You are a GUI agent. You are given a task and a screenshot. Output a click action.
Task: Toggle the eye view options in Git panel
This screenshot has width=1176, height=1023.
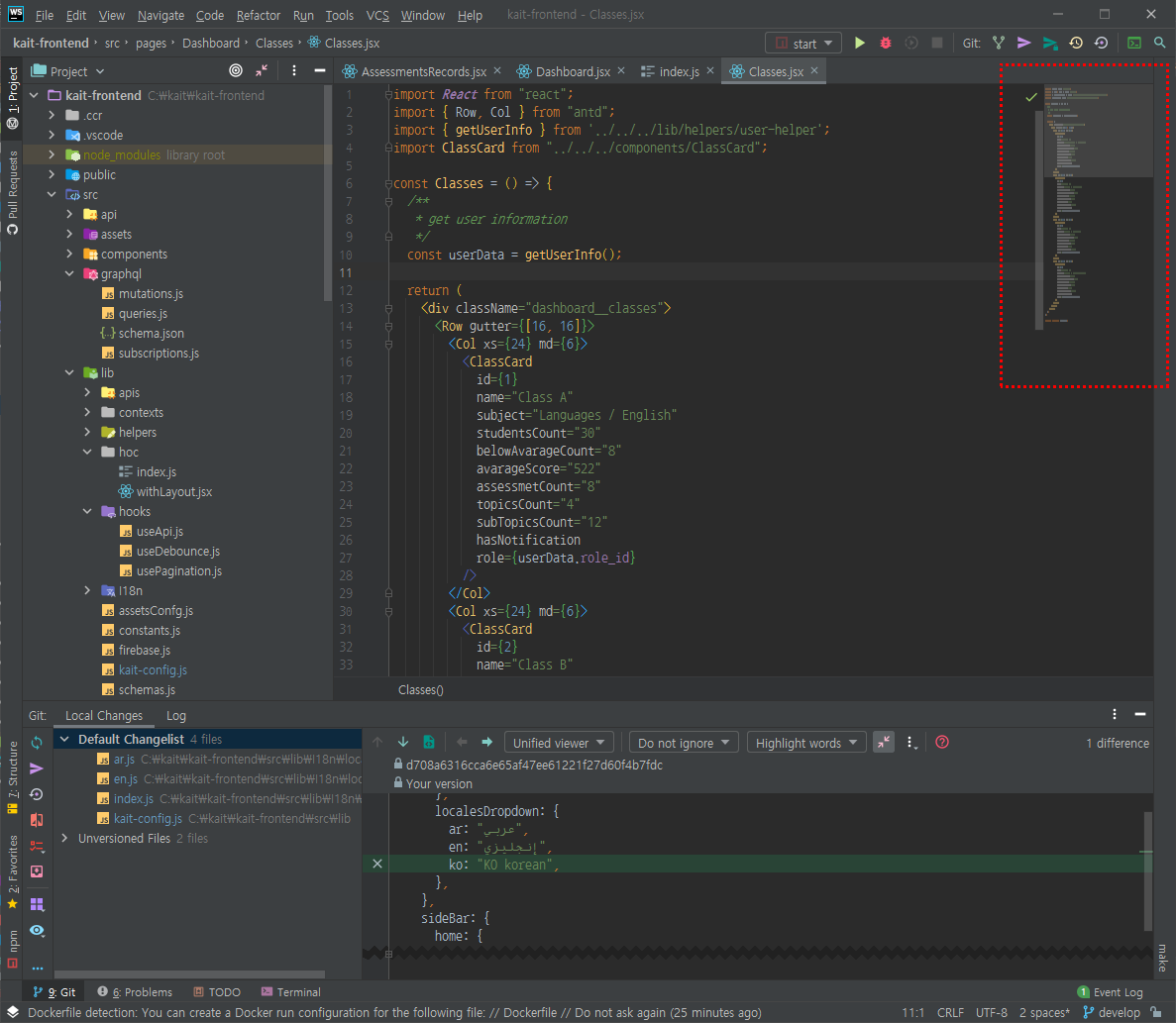click(x=38, y=930)
